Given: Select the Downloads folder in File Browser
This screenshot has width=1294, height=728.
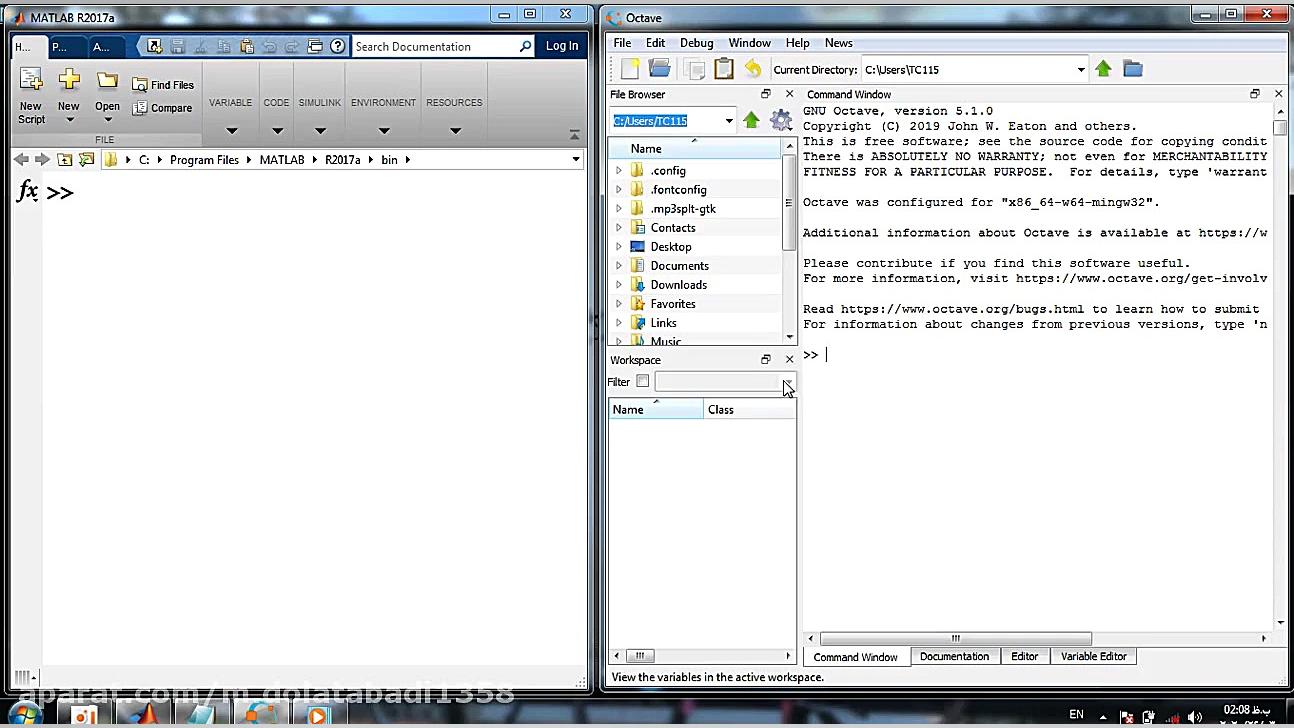Looking at the screenshot, I should pos(678,285).
